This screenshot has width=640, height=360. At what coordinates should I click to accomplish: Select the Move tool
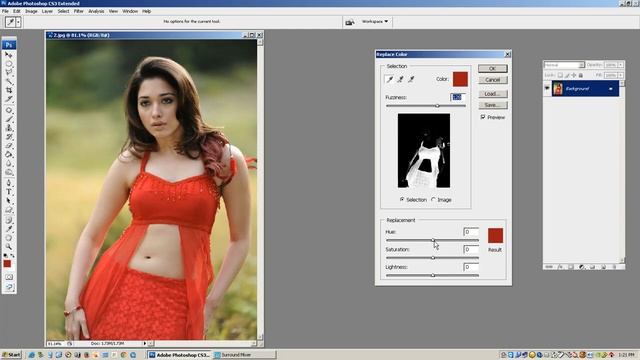click(9, 55)
